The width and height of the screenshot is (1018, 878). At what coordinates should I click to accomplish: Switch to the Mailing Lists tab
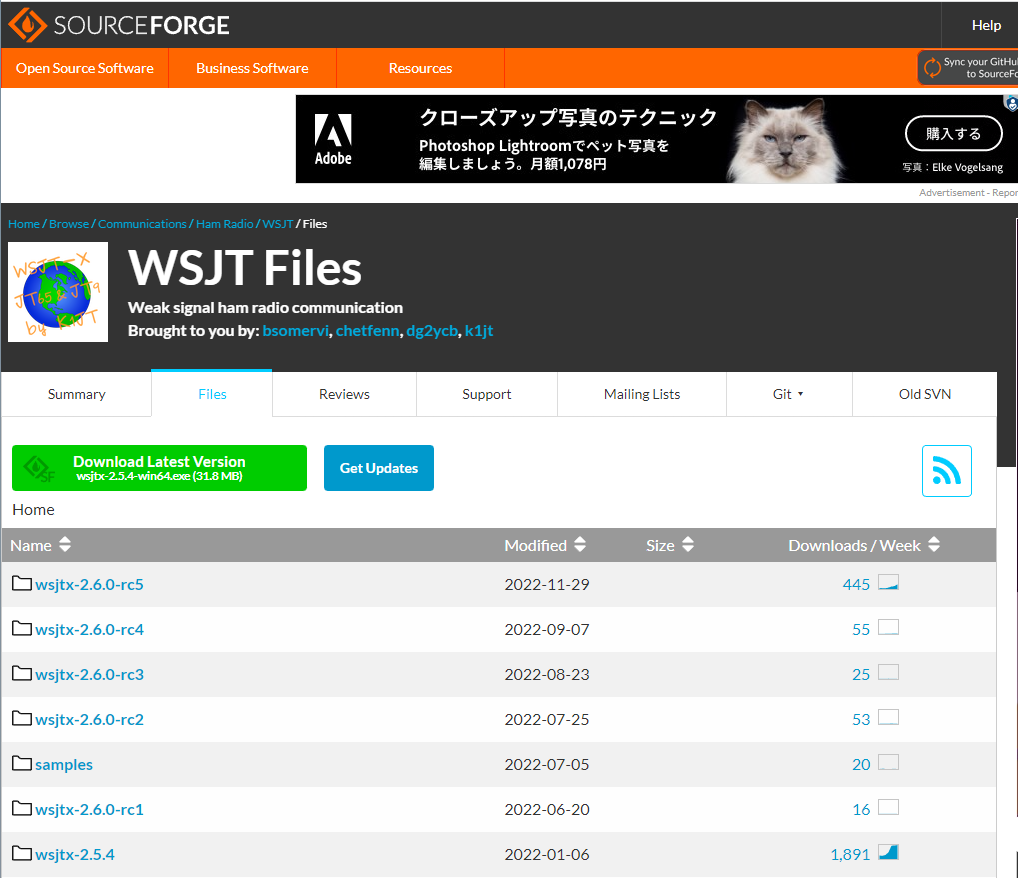641,394
